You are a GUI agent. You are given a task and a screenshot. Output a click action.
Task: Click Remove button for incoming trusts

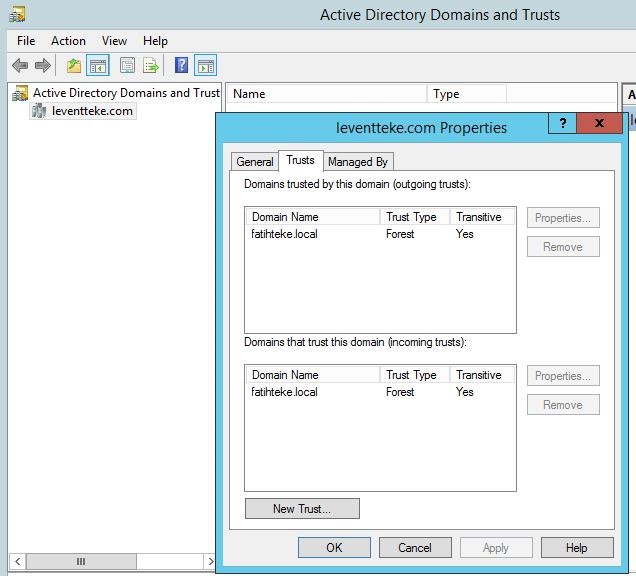563,405
